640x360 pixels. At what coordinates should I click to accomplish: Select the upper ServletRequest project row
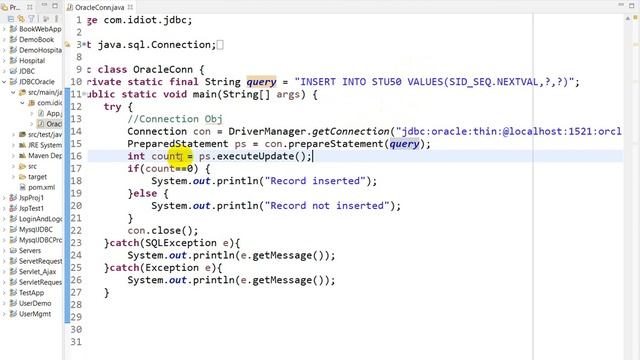pyautogui.click(x=36, y=261)
